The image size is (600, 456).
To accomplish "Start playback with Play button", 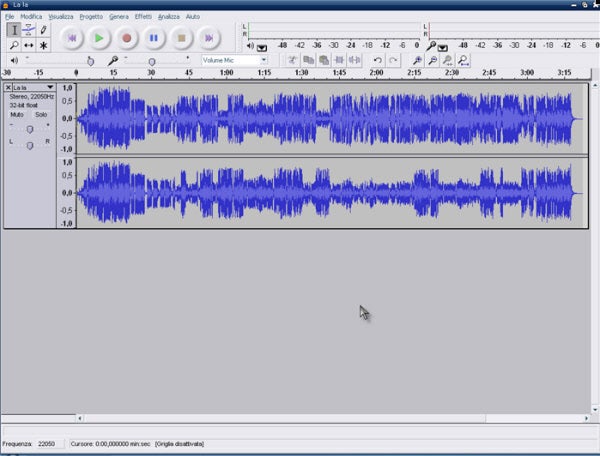I will (x=99, y=38).
